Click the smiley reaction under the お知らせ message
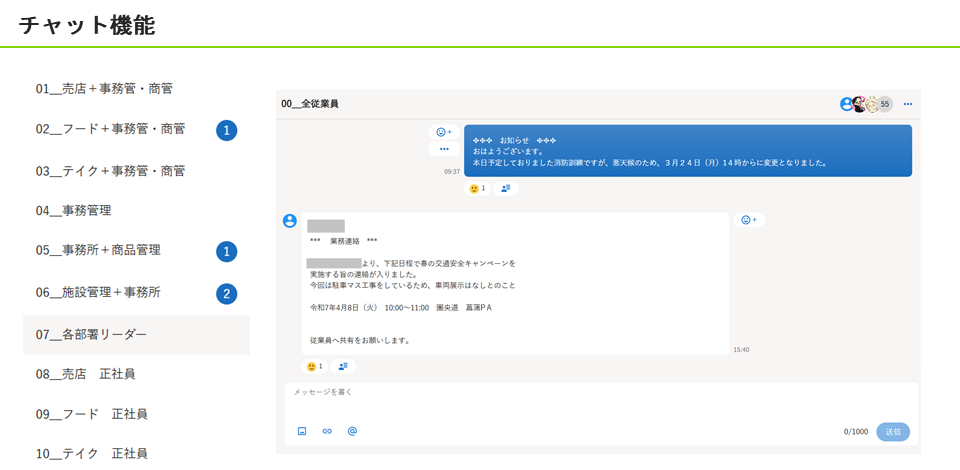 (477, 188)
